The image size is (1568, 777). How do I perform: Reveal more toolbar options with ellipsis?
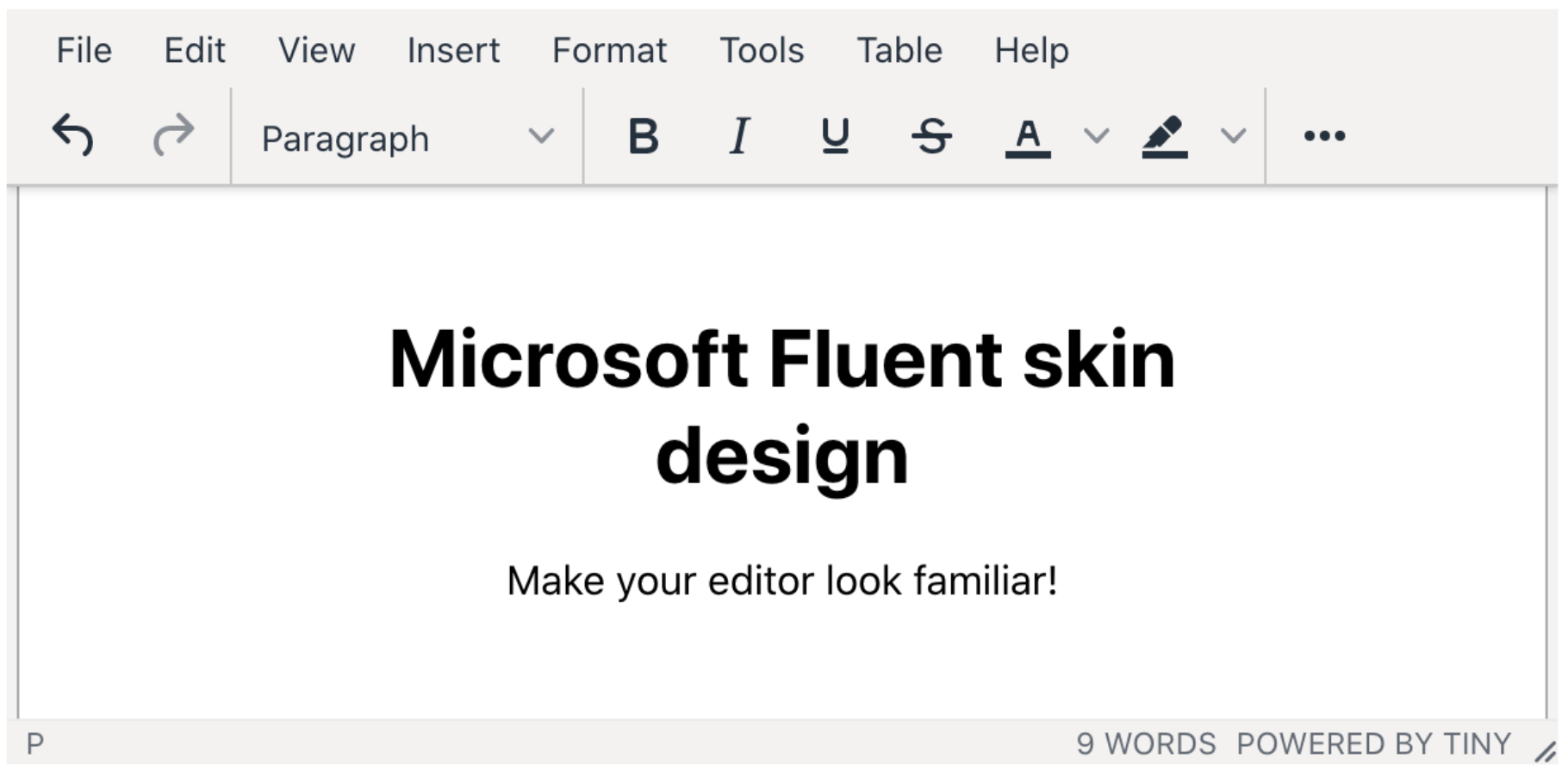(1324, 136)
